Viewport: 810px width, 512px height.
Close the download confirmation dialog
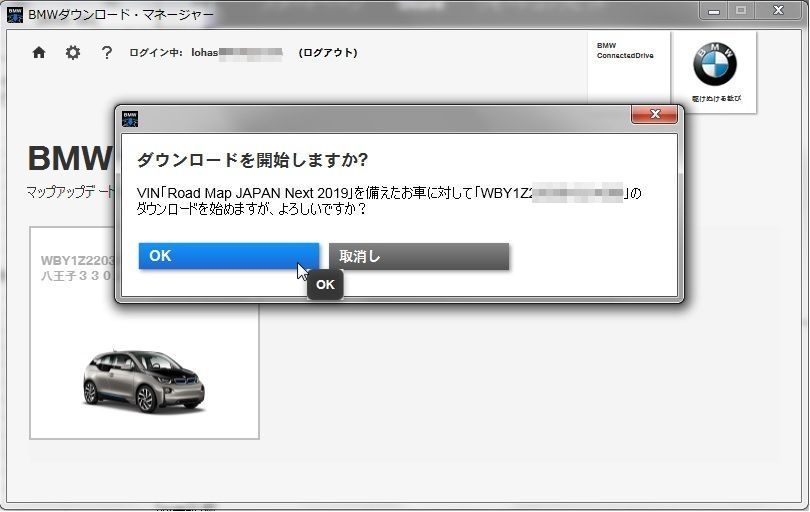coord(655,114)
